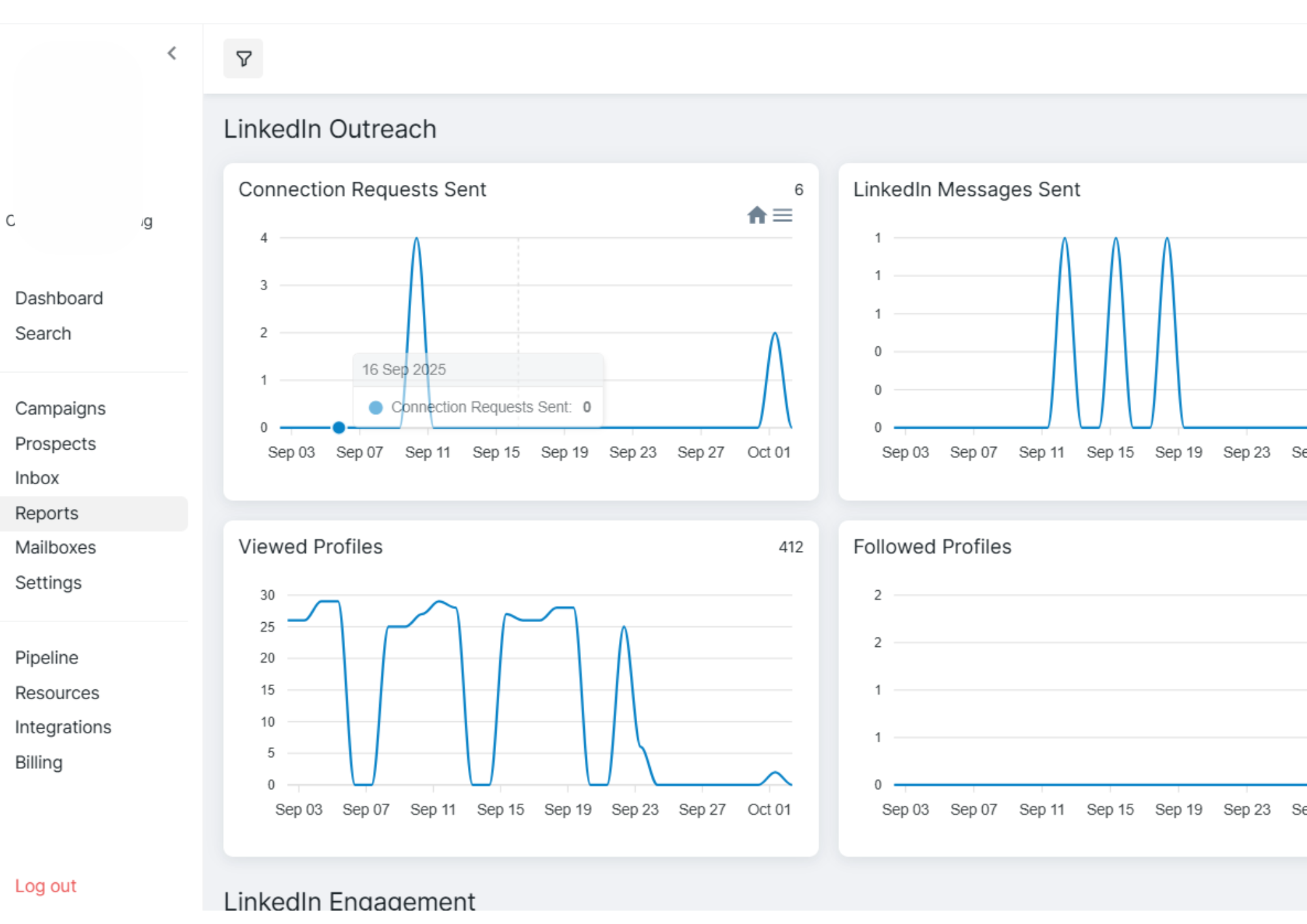Navigate to Integrations
Screen dimensions: 1307x924
tap(63, 727)
